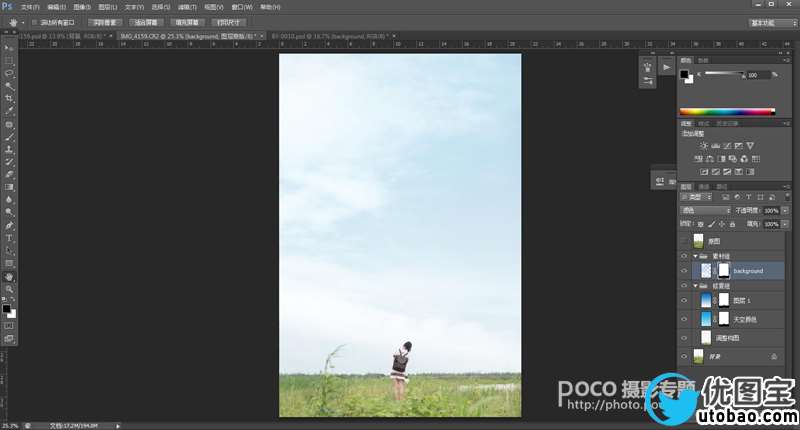Select the Crop tool
800x430 pixels.
[x=9, y=98]
